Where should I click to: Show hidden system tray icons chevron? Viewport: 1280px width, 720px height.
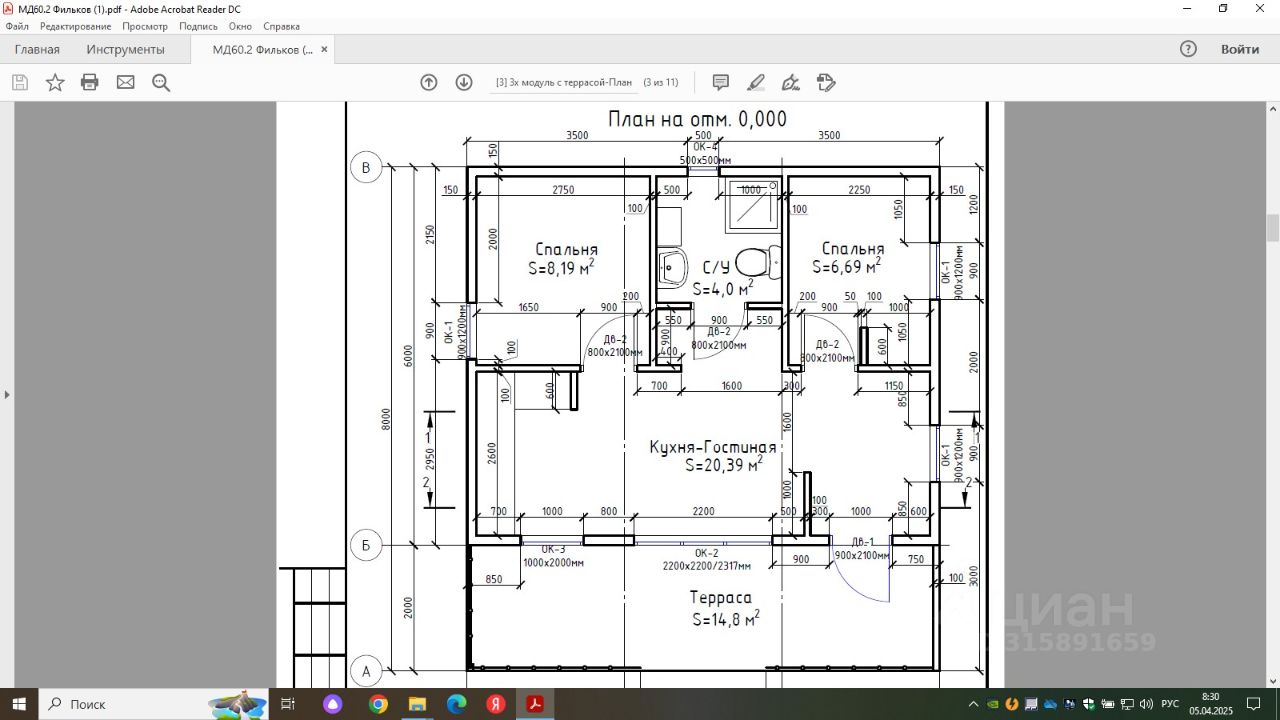(x=975, y=704)
